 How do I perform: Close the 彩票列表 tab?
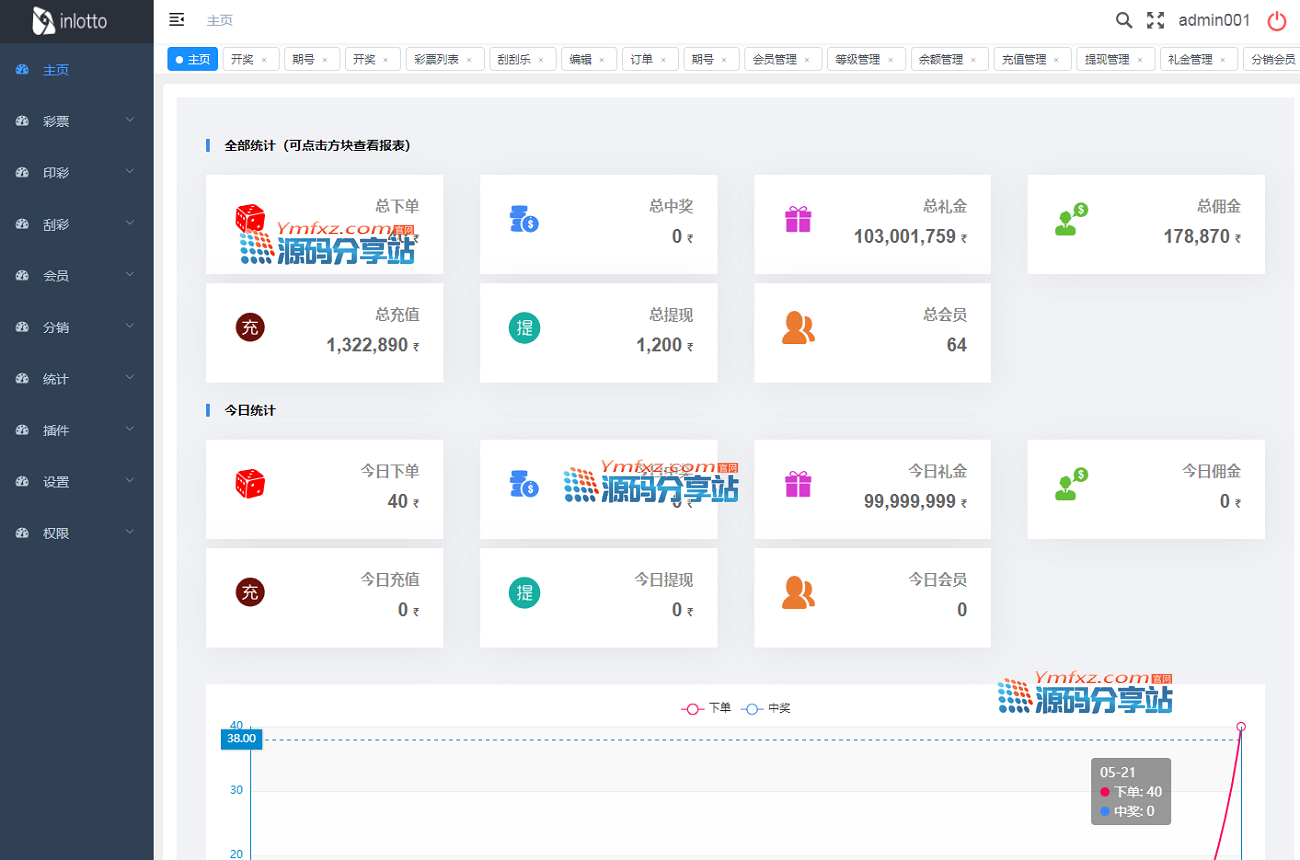point(469,60)
